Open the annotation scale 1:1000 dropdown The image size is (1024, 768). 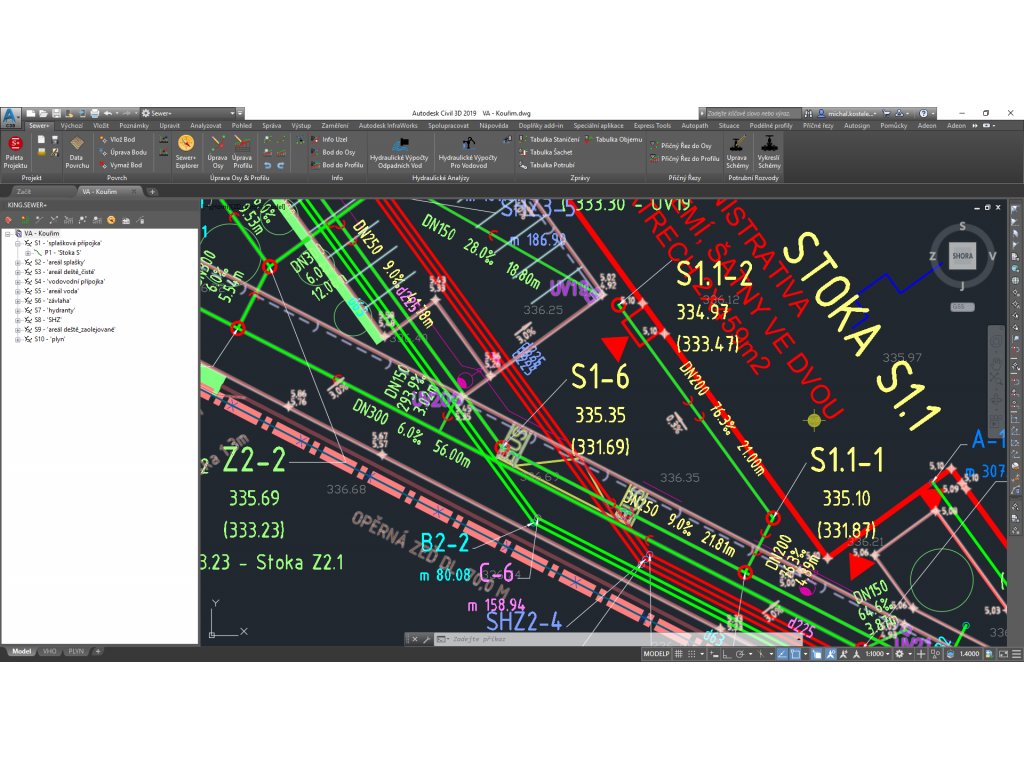(x=877, y=654)
